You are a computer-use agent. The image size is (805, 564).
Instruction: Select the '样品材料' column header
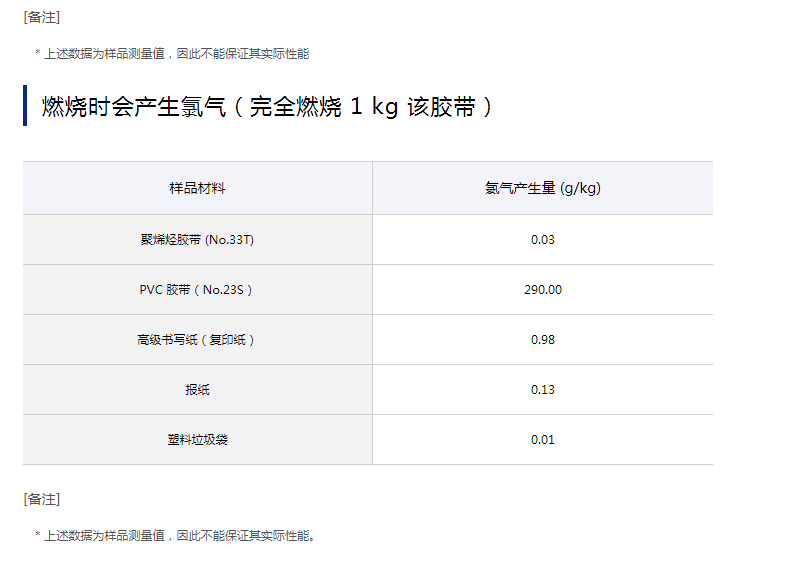[197, 188]
